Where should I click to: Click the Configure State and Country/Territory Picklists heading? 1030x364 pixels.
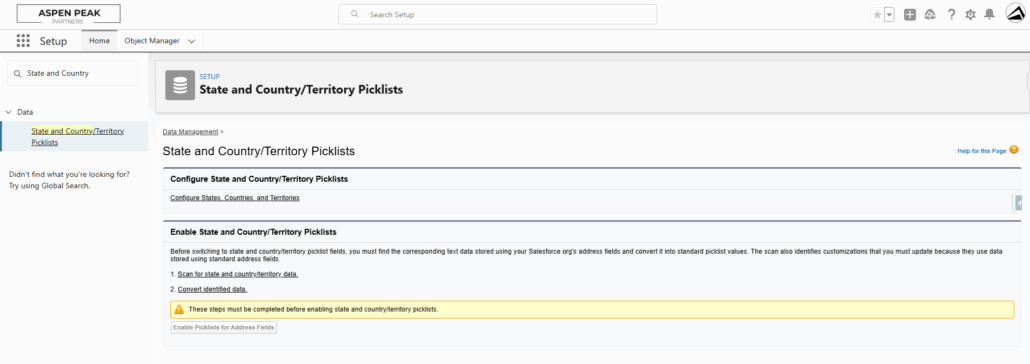pyautogui.click(x=259, y=179)
